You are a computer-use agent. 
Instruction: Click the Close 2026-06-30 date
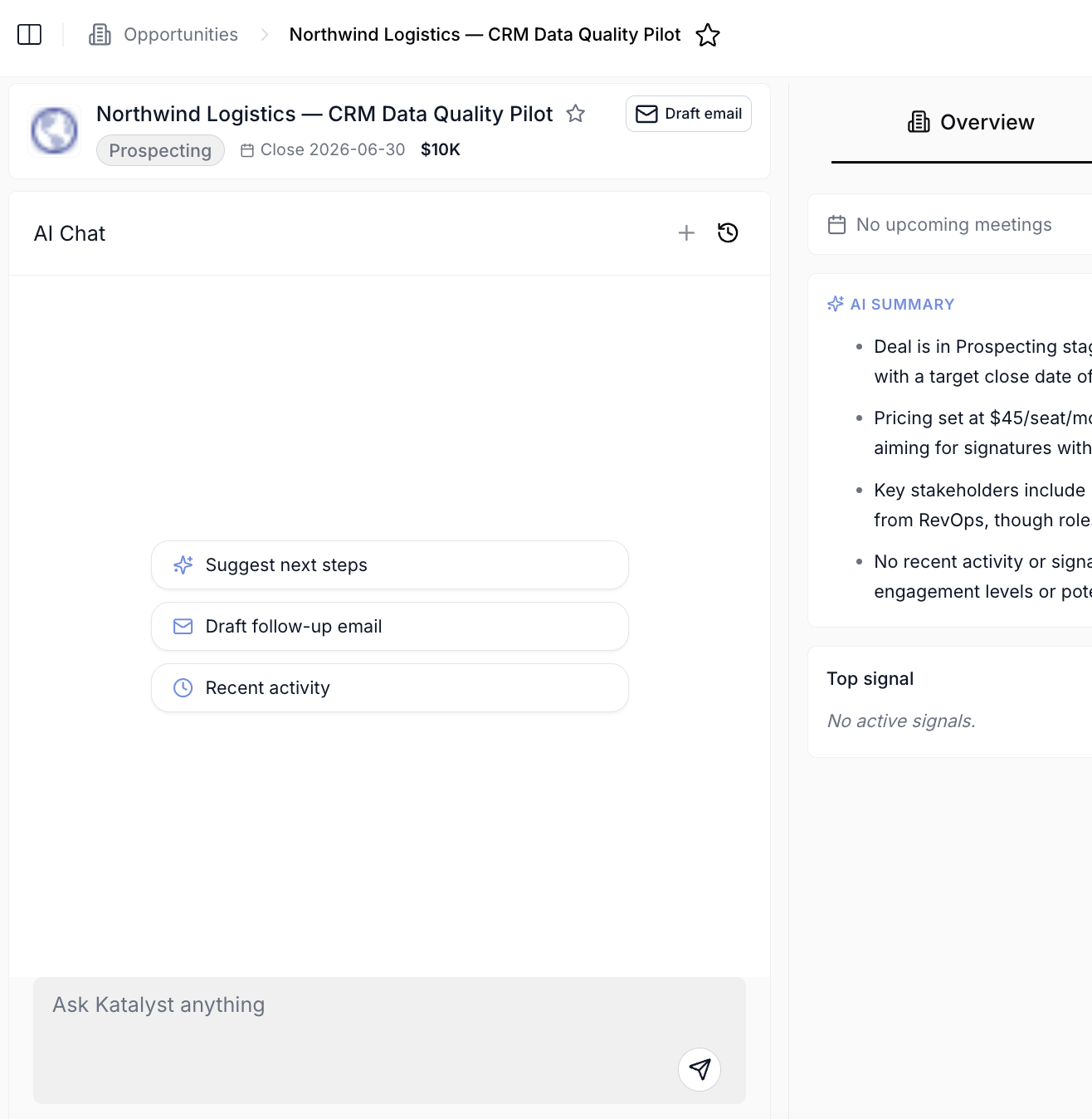323,150
